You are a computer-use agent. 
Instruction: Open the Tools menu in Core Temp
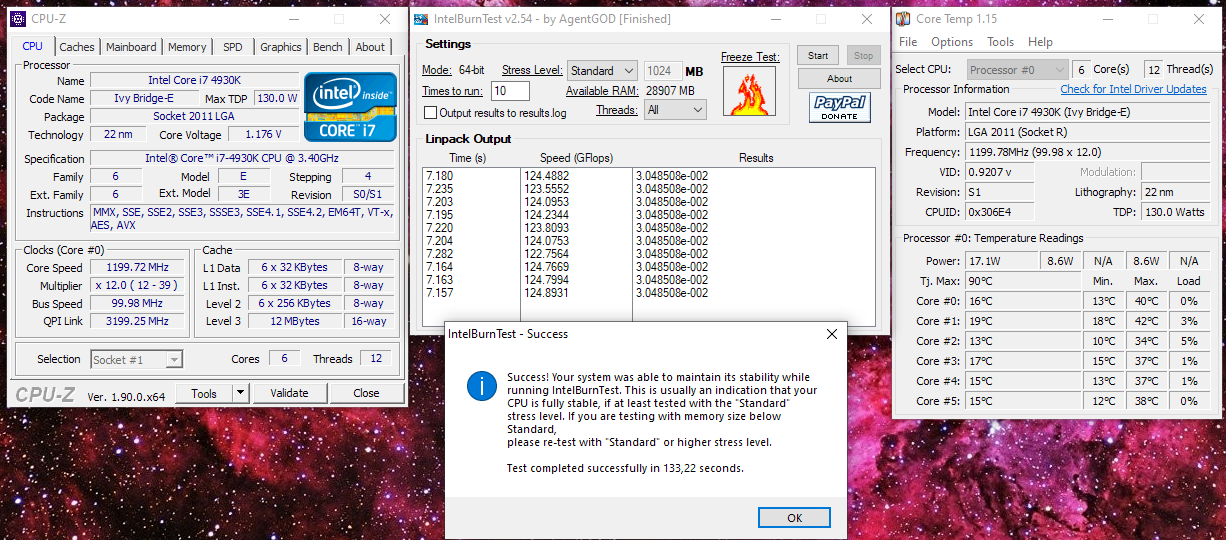pos(1000,42)
